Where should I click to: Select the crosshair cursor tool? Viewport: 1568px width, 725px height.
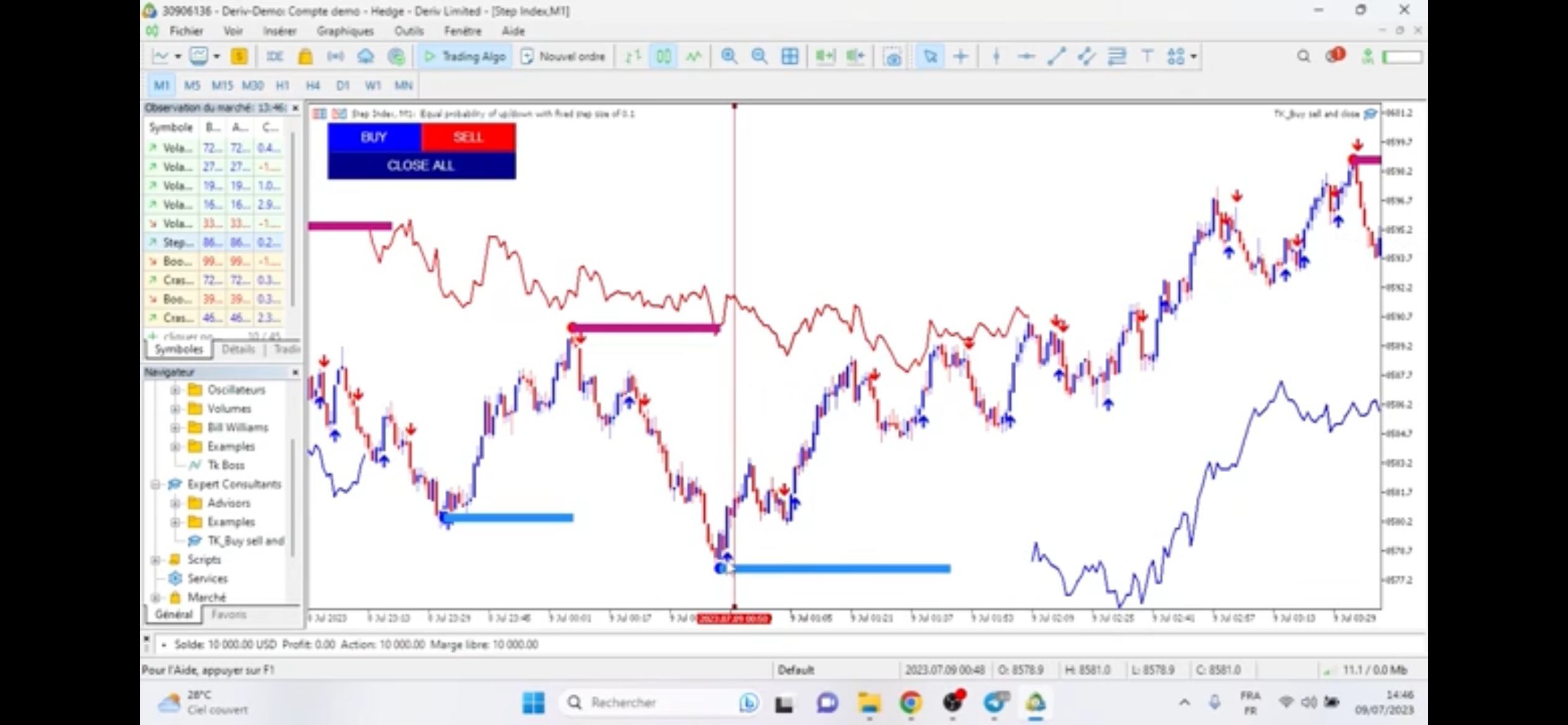pyautogui.click(x=961, y=57)
